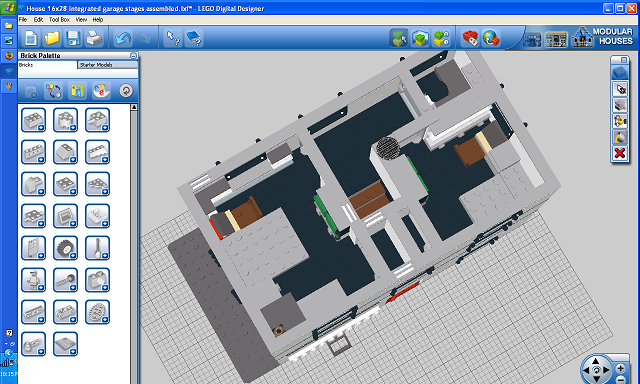Viewport: 640px width, 384px height.
Task: Collapse the floating tool box panel
Action: coord(624,60)
